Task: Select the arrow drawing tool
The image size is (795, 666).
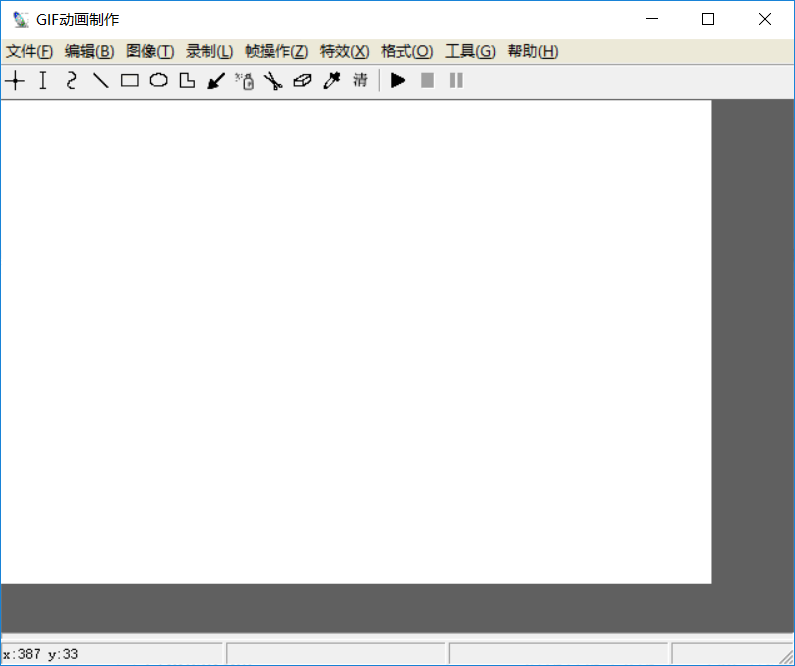Action: point(216,81)
